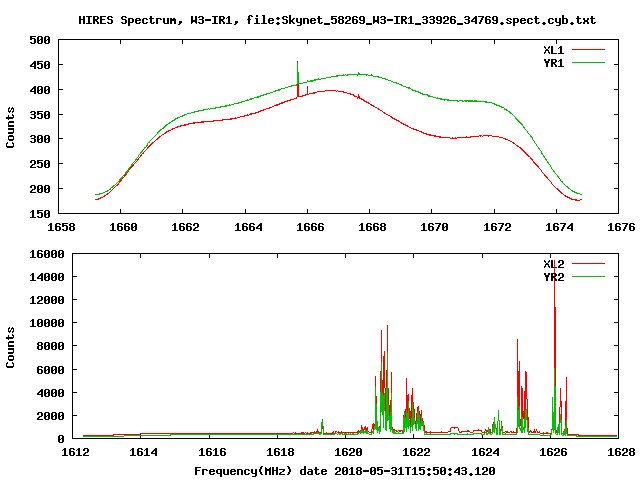Click the small green peak near 1619.3 MHz
Screen dimensions: 640x480
tap(322, 427)
